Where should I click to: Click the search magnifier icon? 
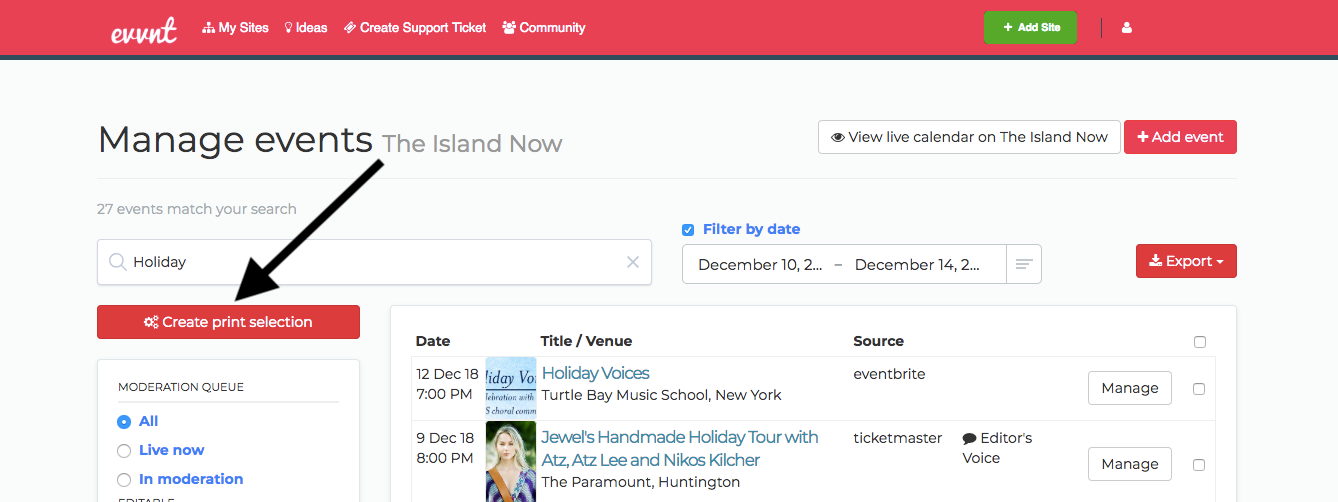[118, 262]
